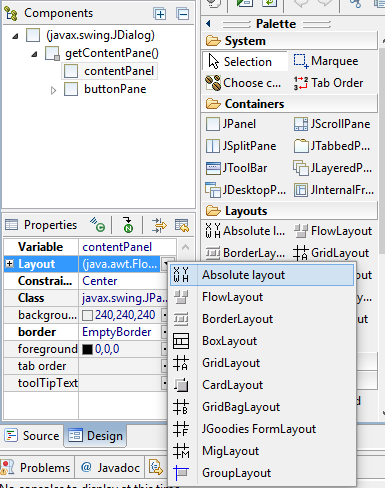This screenshot has width=385, height=488.
Task: Choose BorderLayout from dropdown list
Action: tap(262, 319)
